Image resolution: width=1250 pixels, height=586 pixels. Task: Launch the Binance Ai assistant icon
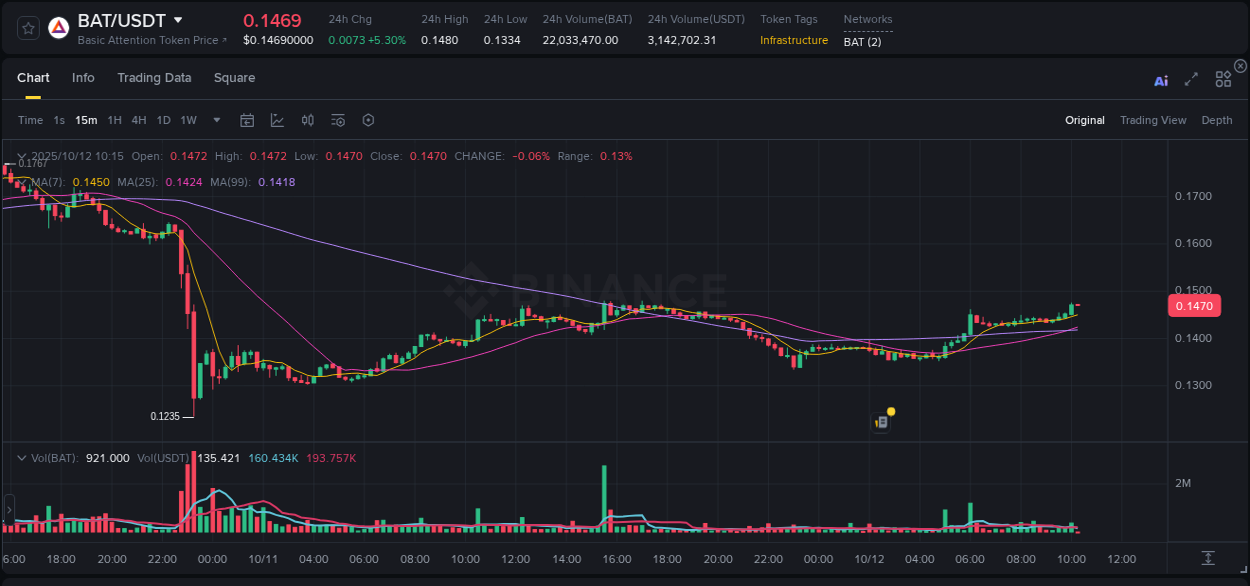(x=1161, y=79)
